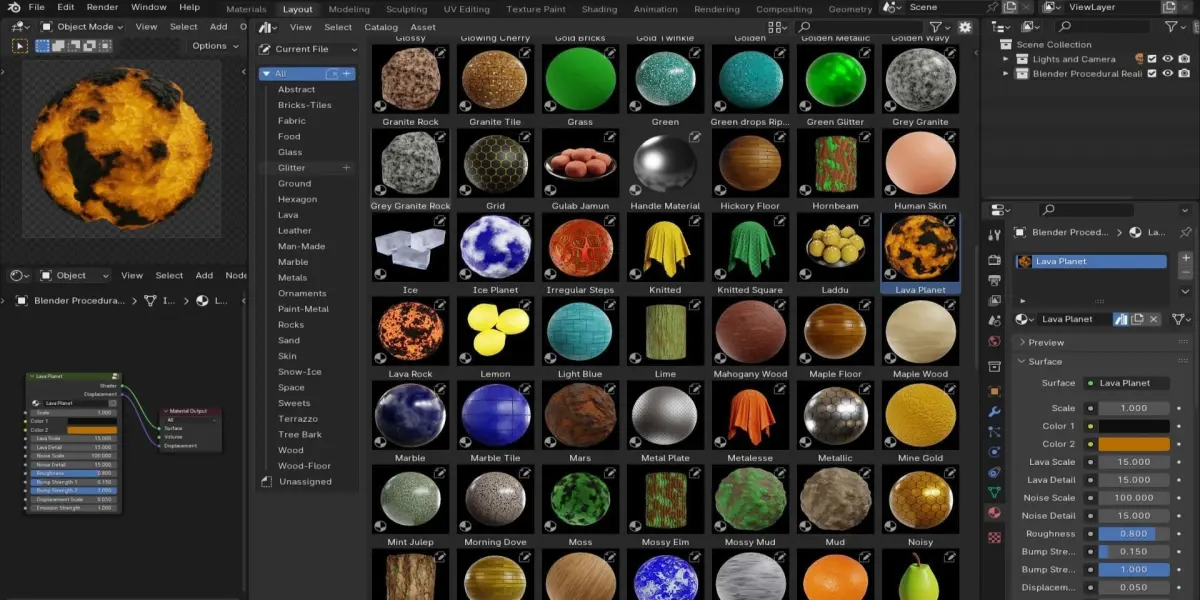Select the Glitter catalog in sidebar

click(305, 167)
